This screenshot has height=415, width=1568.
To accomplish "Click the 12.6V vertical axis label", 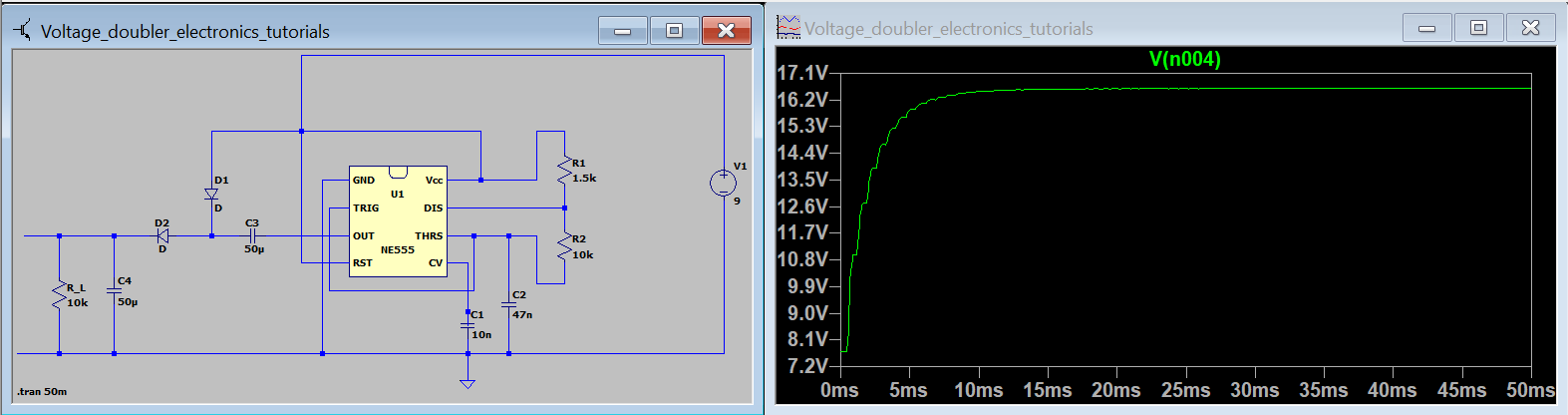I will (802, 207).
